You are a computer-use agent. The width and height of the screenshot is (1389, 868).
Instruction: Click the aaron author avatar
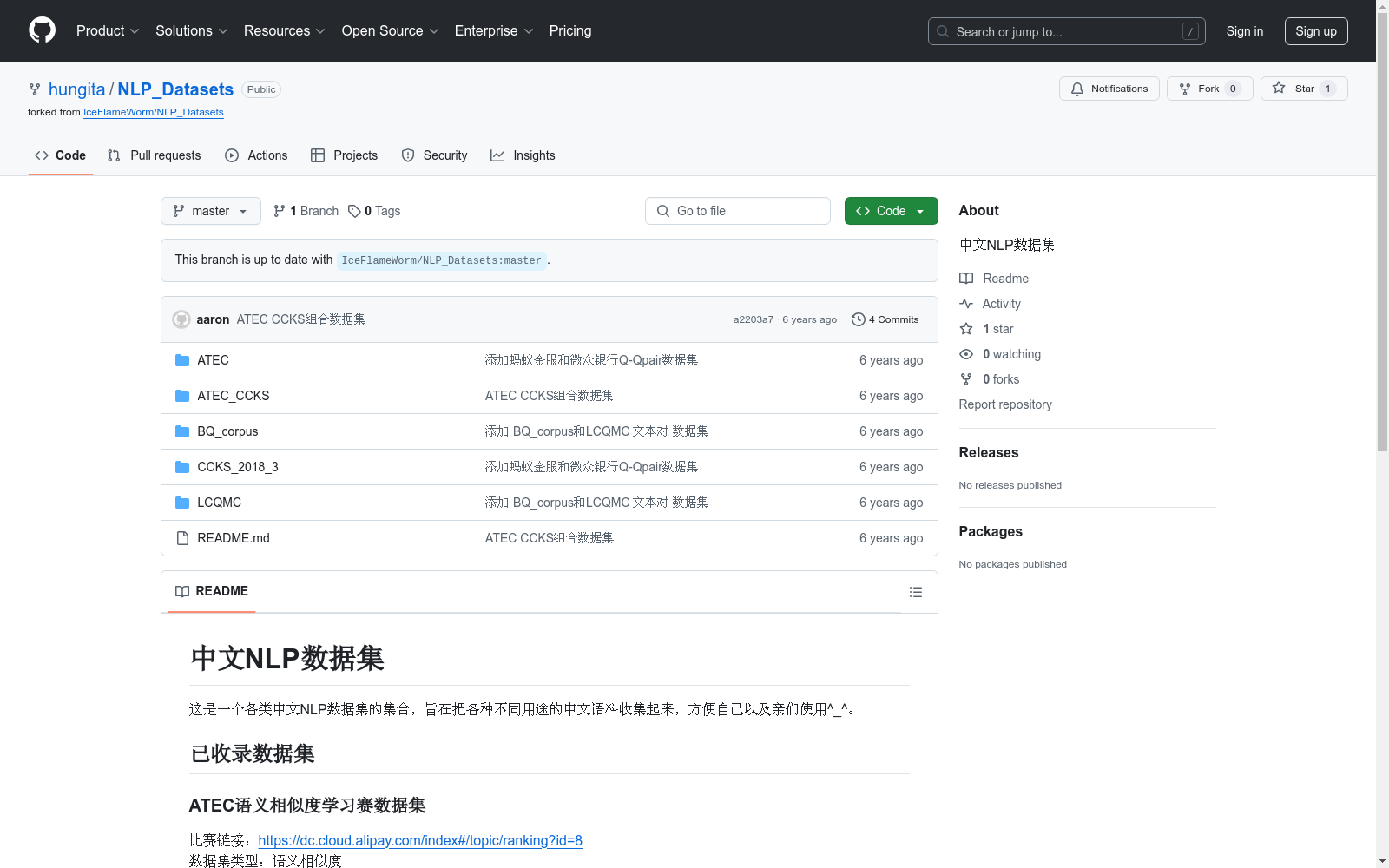pos(181,319)
